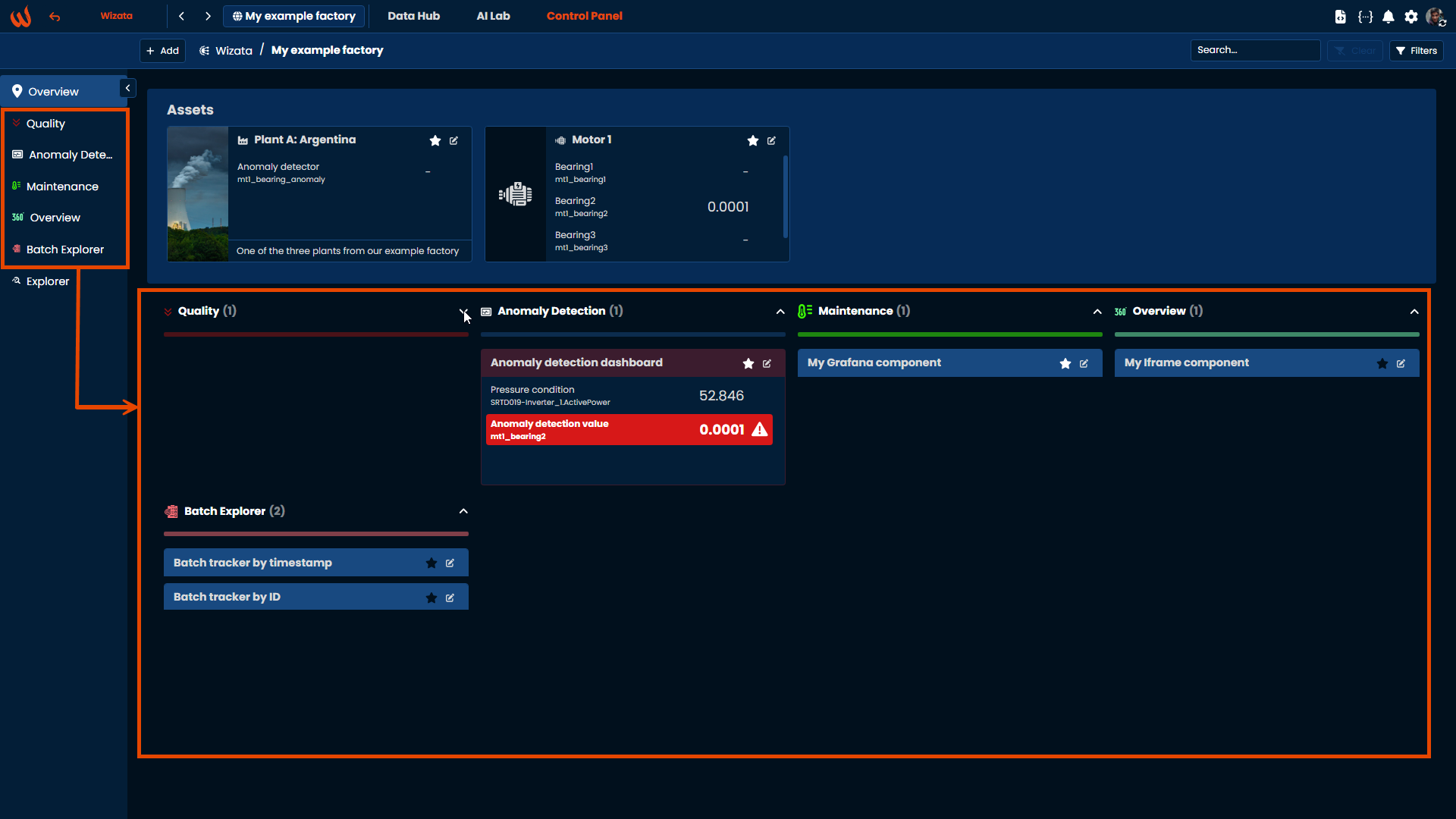Unfavorite Batch tracker by timestamp star

(x=431, y=563)
